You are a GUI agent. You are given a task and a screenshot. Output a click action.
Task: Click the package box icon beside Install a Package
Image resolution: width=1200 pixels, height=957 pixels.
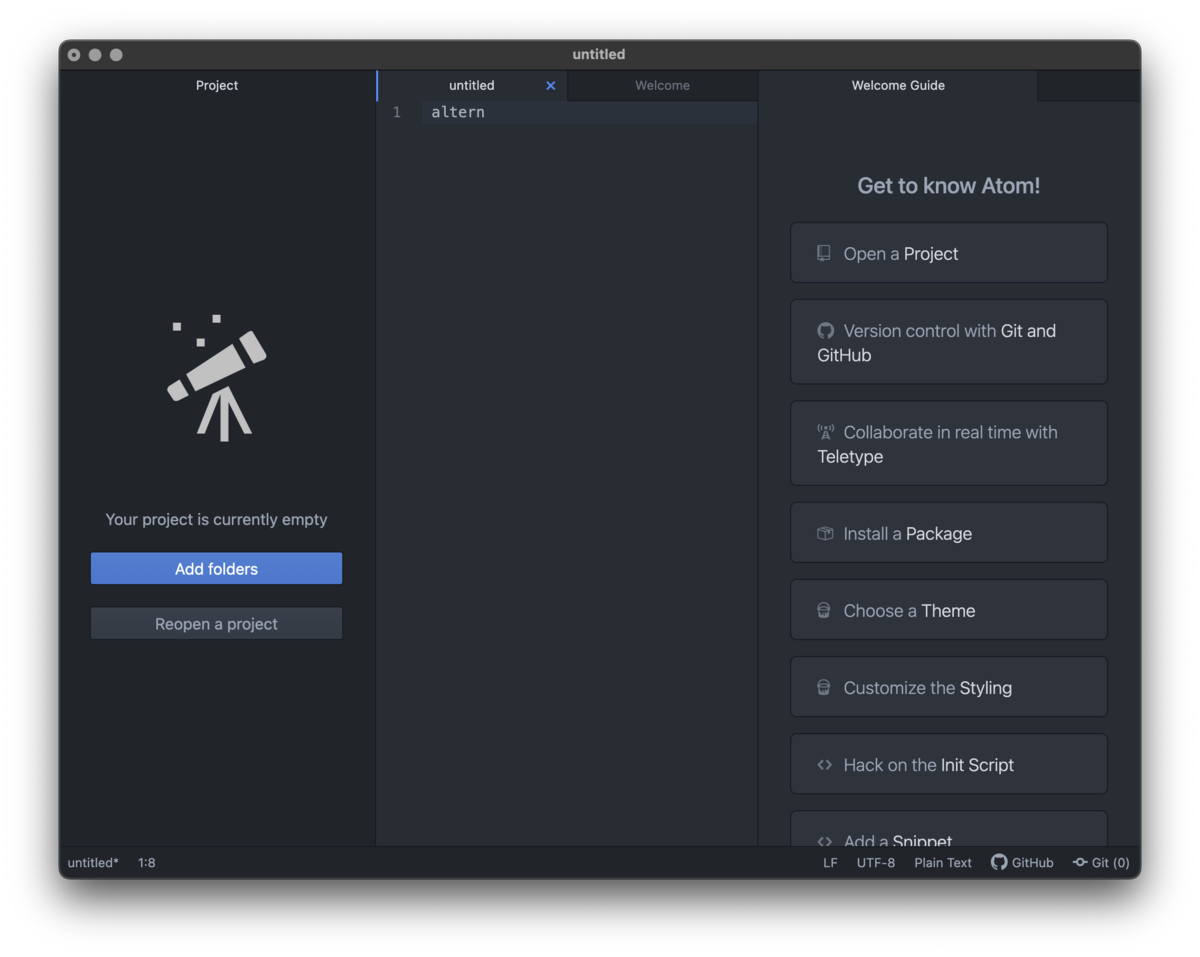825,533
